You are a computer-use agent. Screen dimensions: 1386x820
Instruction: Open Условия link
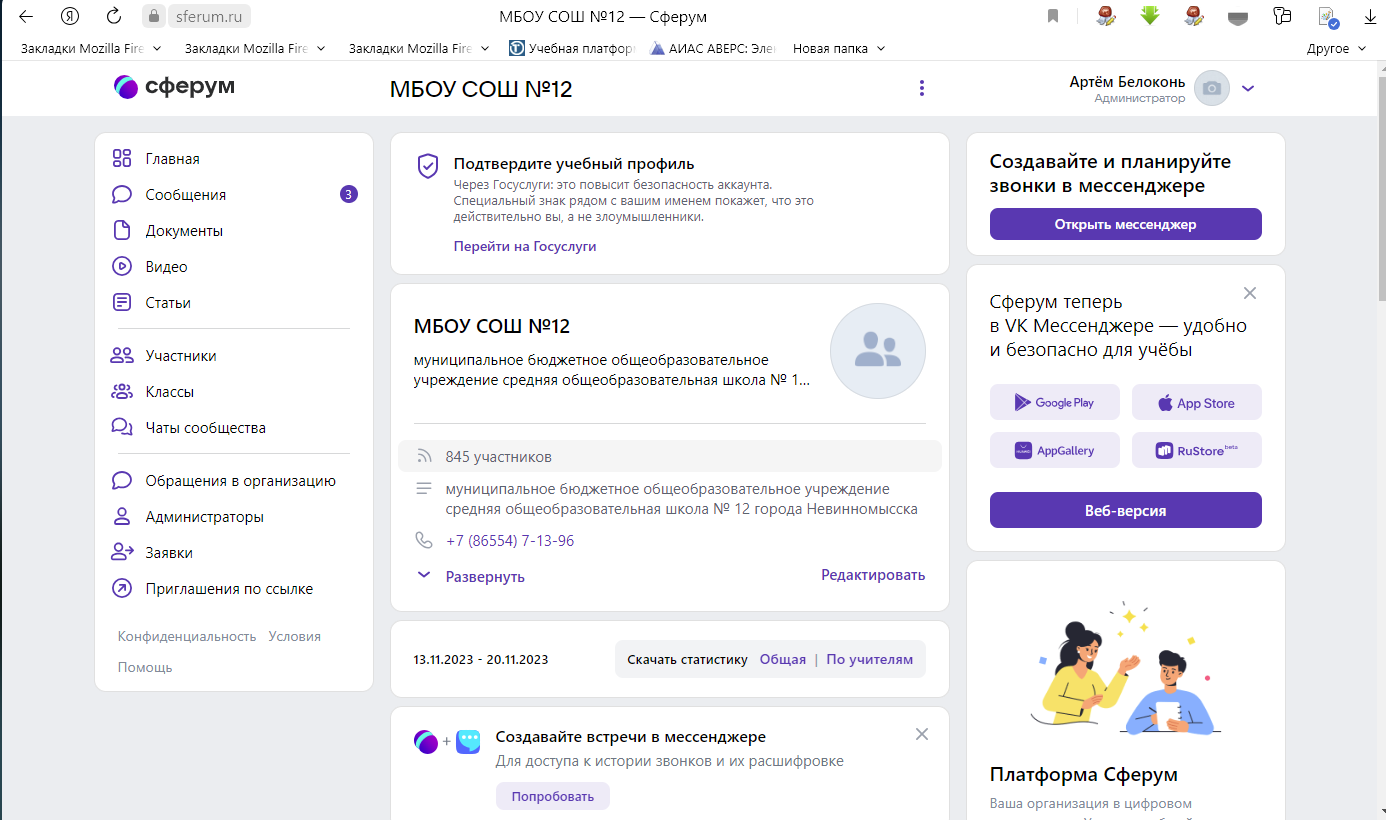(294, 636)
